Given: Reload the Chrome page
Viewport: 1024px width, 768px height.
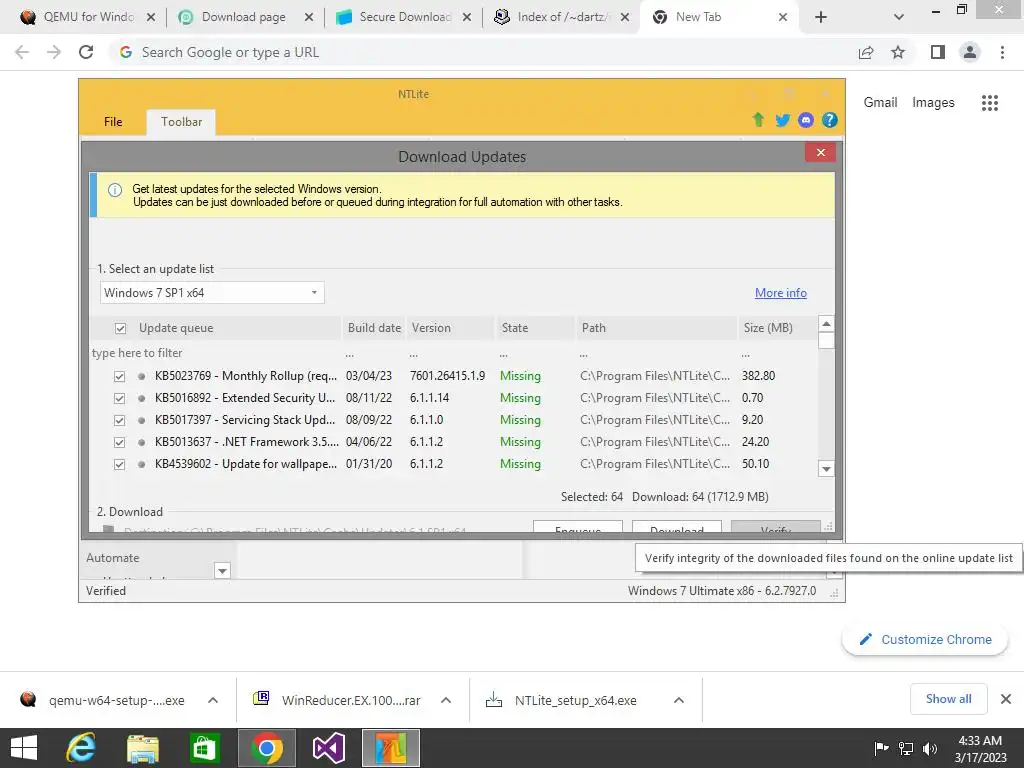Looking at the screenshot, I should [x=86, y=52].
